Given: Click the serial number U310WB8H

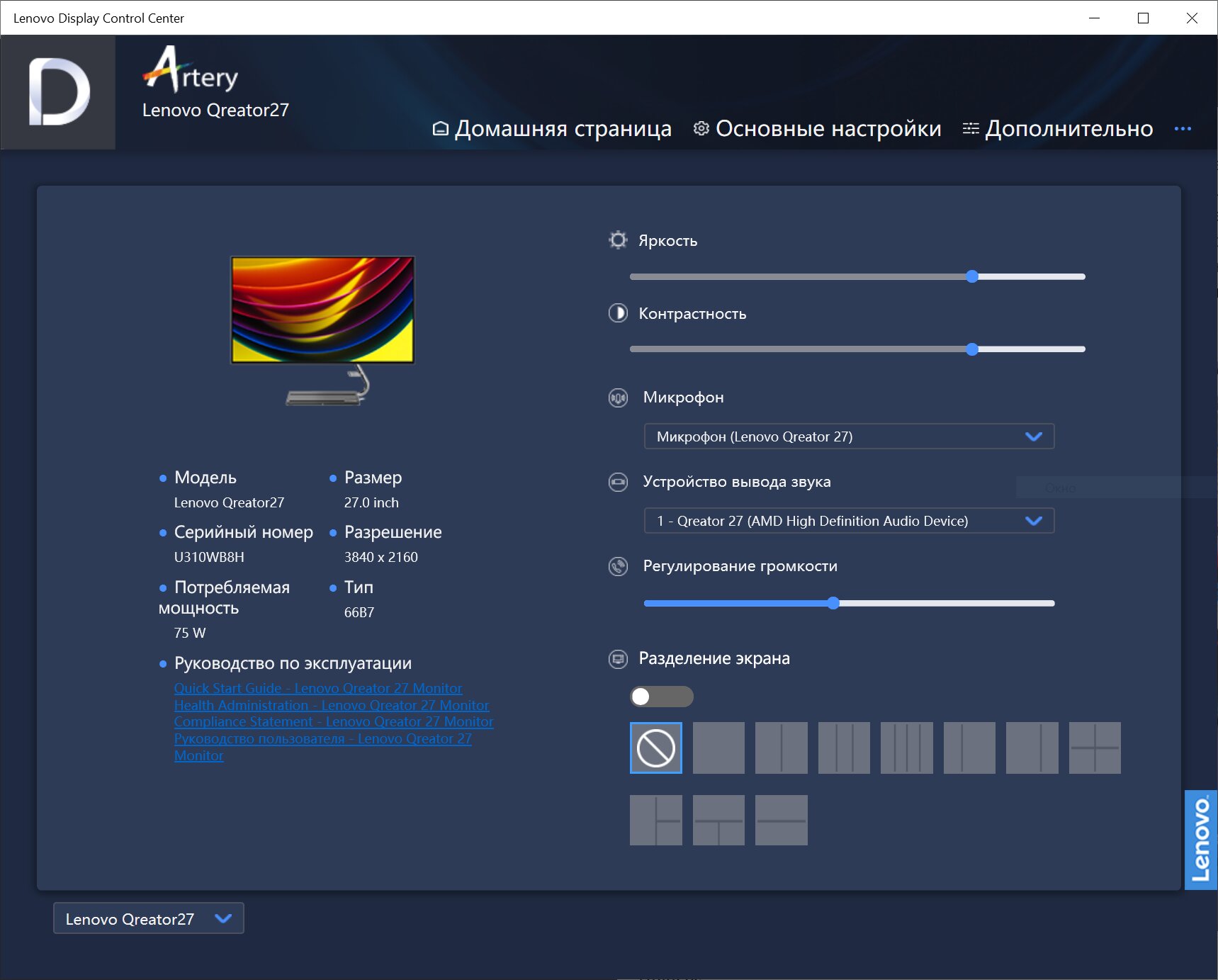Looking at the screenshot, I should point(209,557).
